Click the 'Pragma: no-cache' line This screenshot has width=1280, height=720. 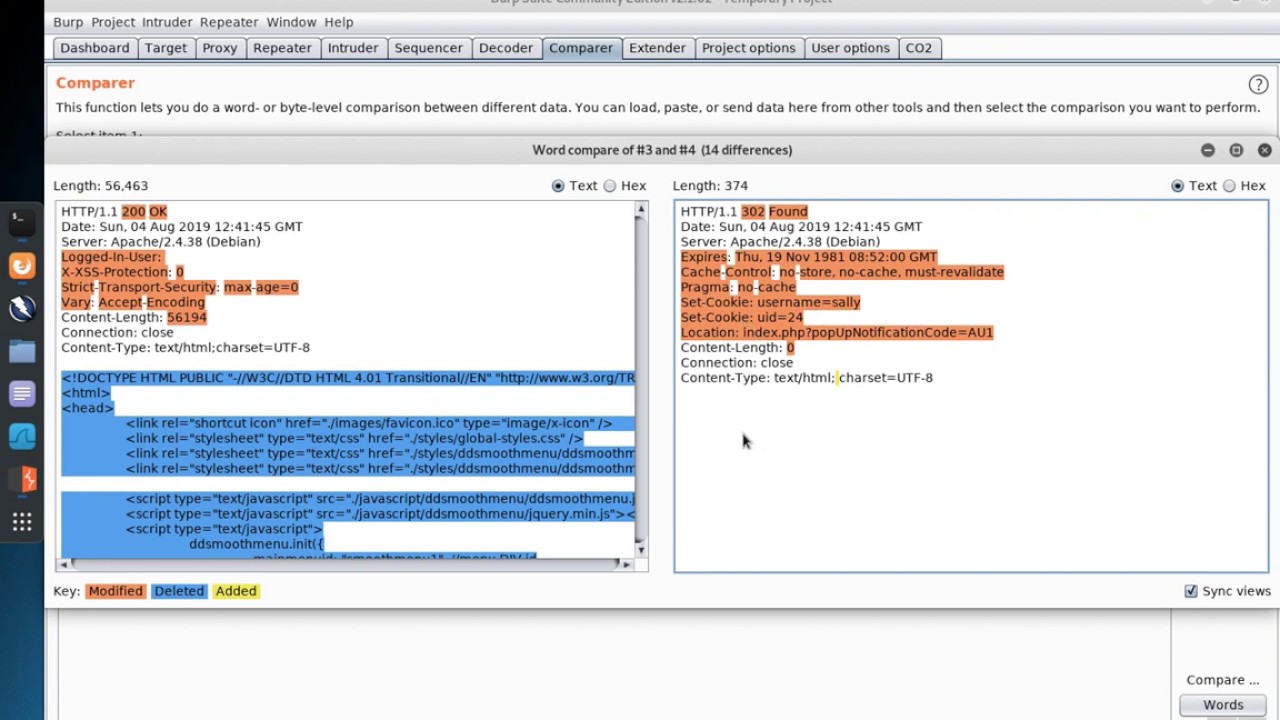pyautogui.click(x=738, y=287)
